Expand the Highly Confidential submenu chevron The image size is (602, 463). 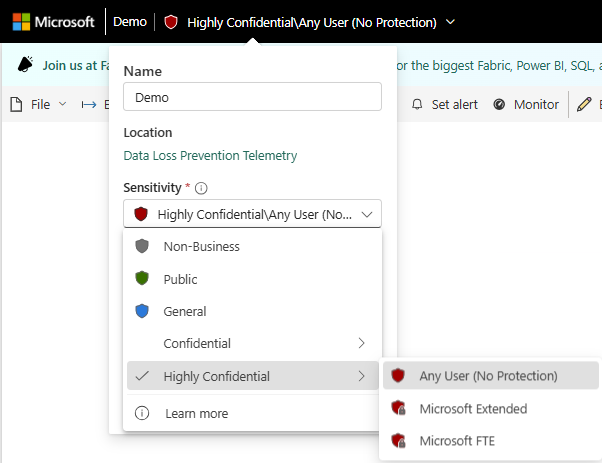(x=361, y=376)
